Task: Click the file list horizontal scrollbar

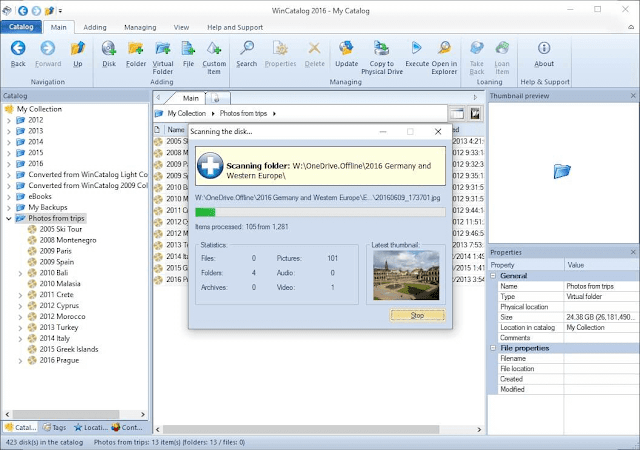Action: (301, 429)
